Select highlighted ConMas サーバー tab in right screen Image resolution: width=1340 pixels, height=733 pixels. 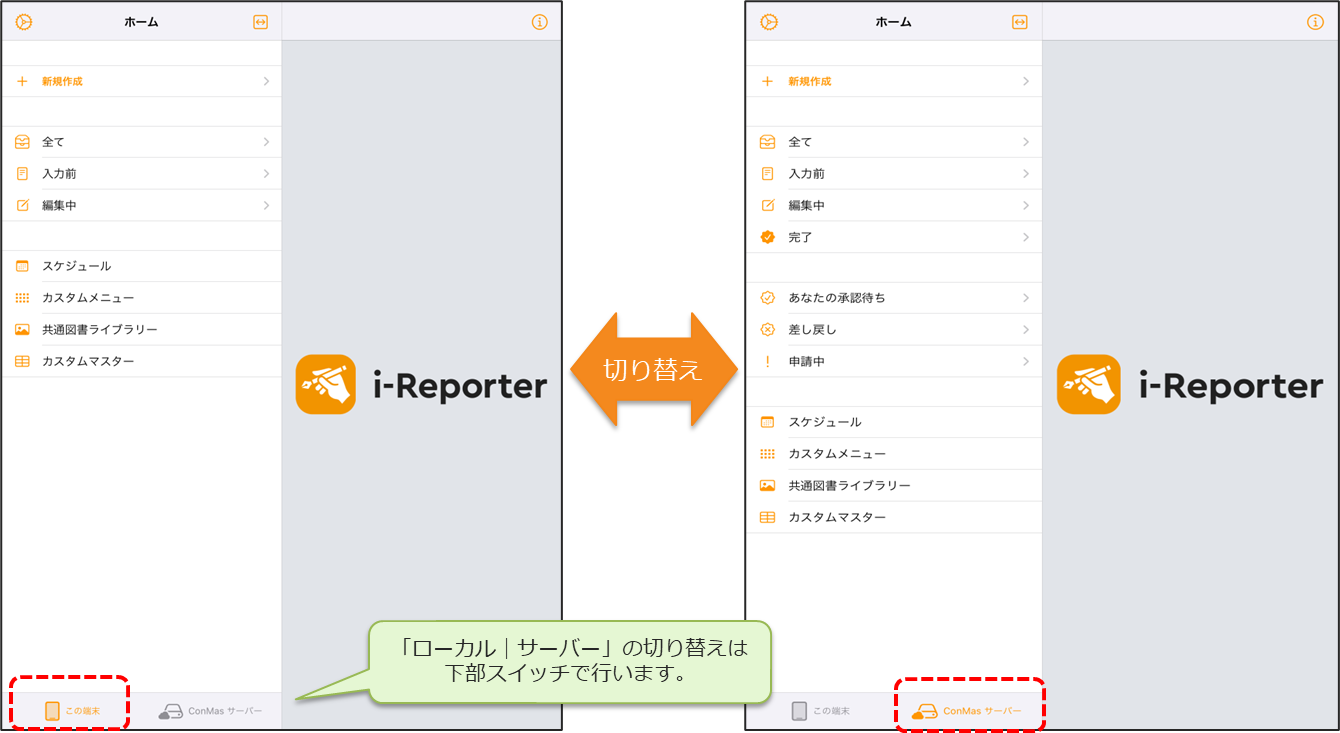pos(968,711)
